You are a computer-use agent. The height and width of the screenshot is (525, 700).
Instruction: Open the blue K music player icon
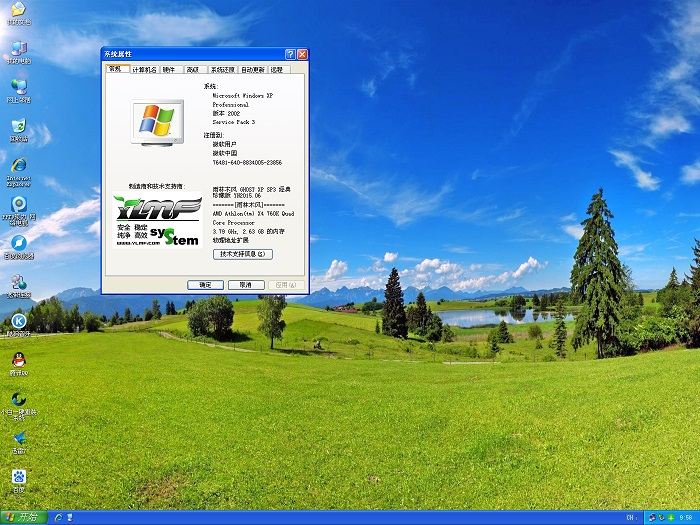tap(18, 321)
